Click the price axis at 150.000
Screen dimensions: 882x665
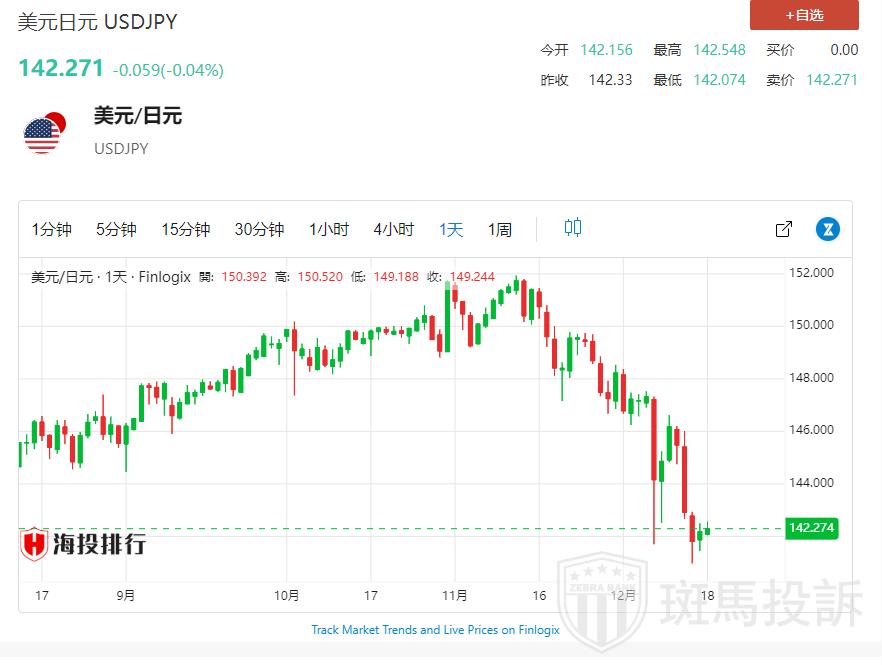(x=811, y=325)
